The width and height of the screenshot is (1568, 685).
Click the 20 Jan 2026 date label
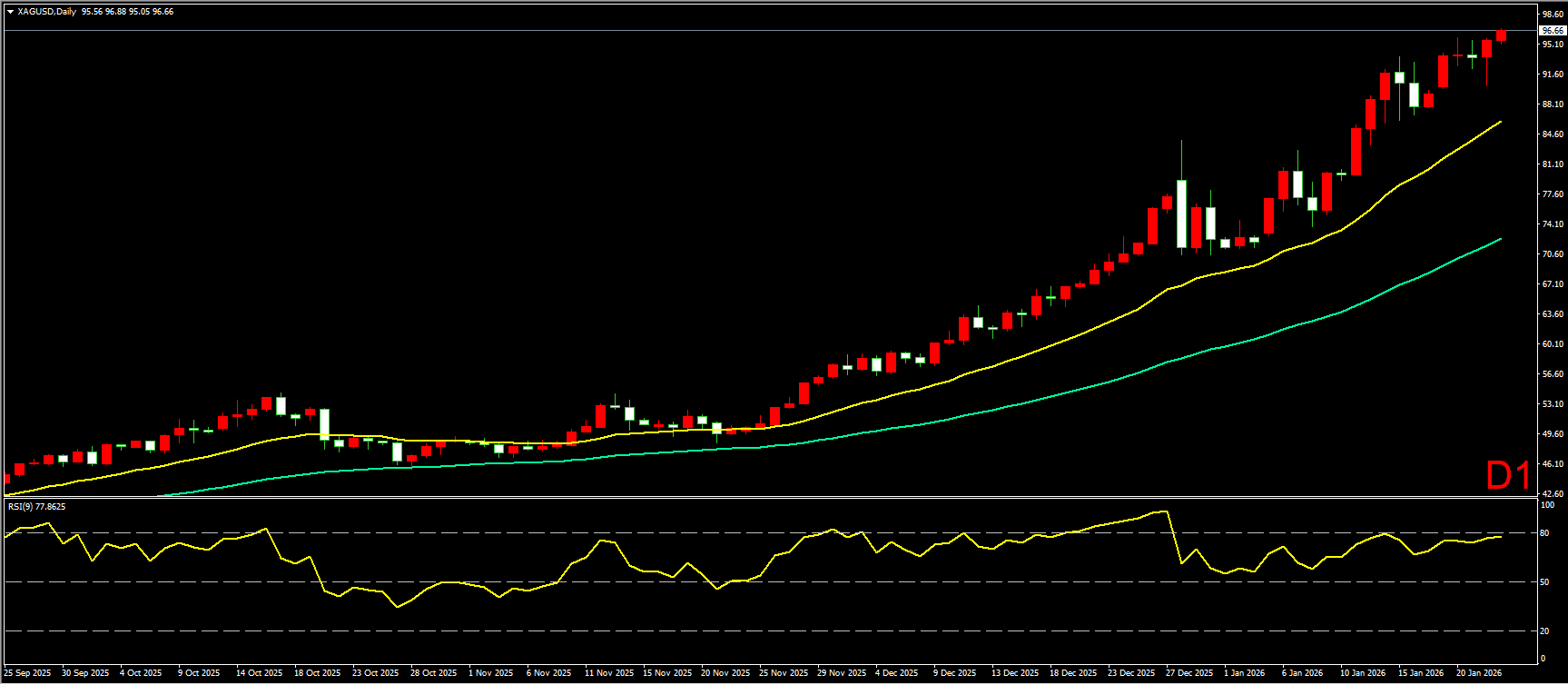coord(1478,673)
